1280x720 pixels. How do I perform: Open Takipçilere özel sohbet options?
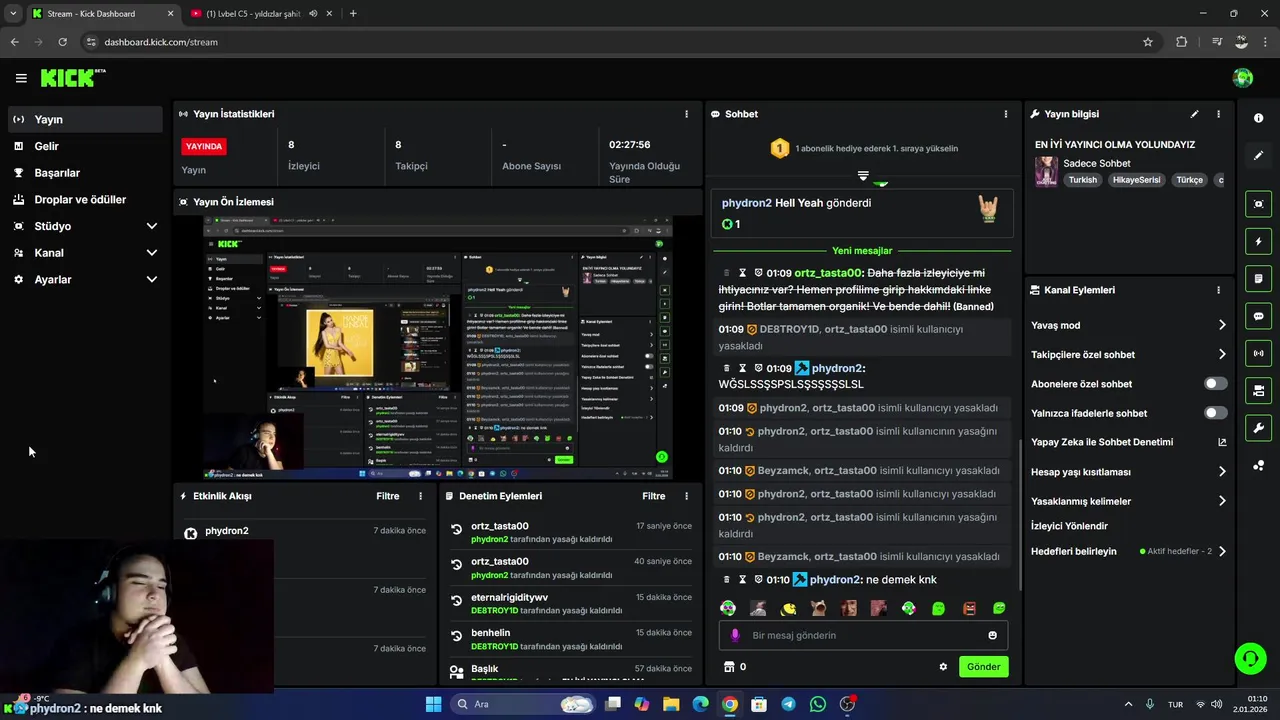pos(1129,354)
